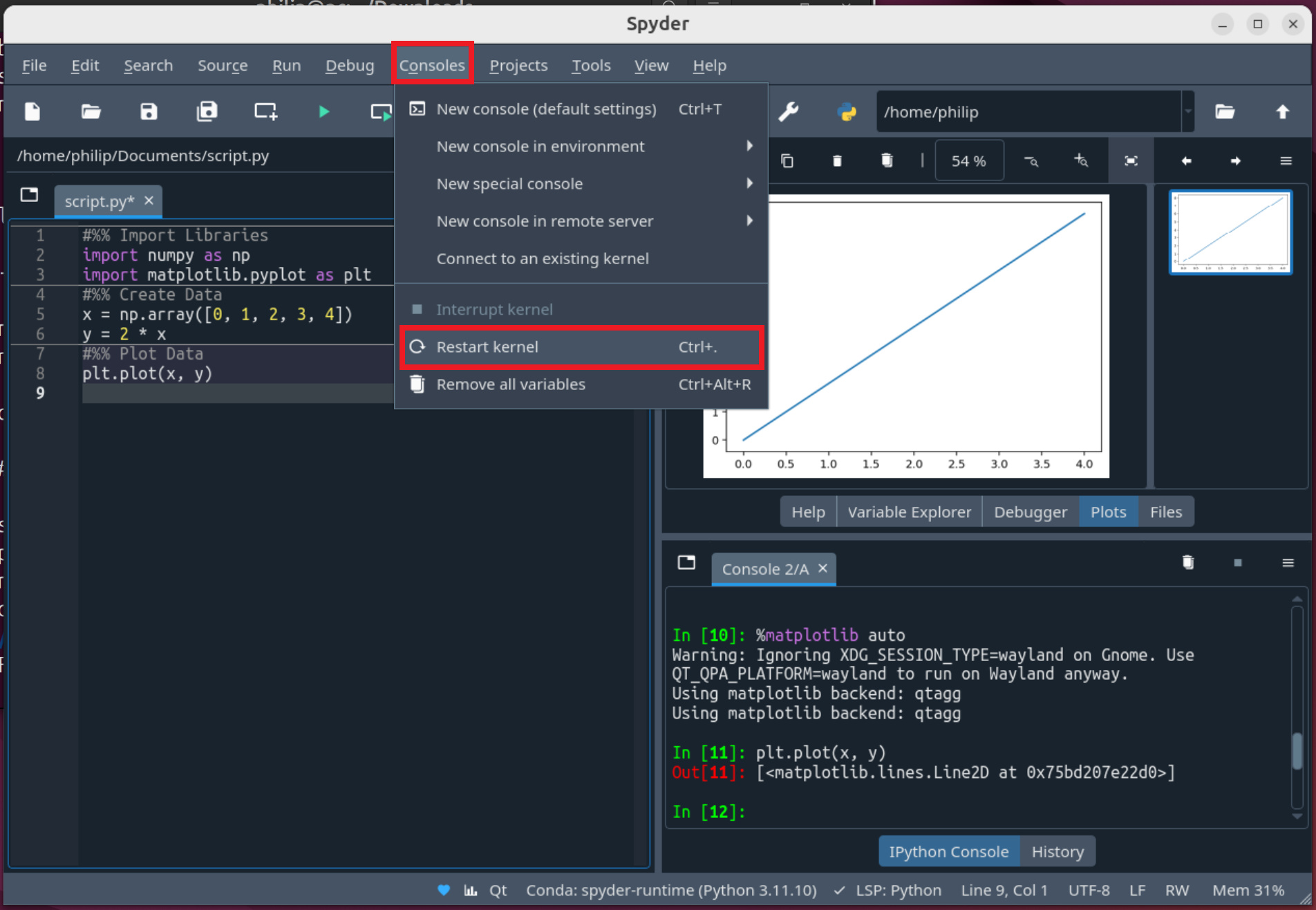Click Conda: spyder-runtime environment status

tap(671, 890)
